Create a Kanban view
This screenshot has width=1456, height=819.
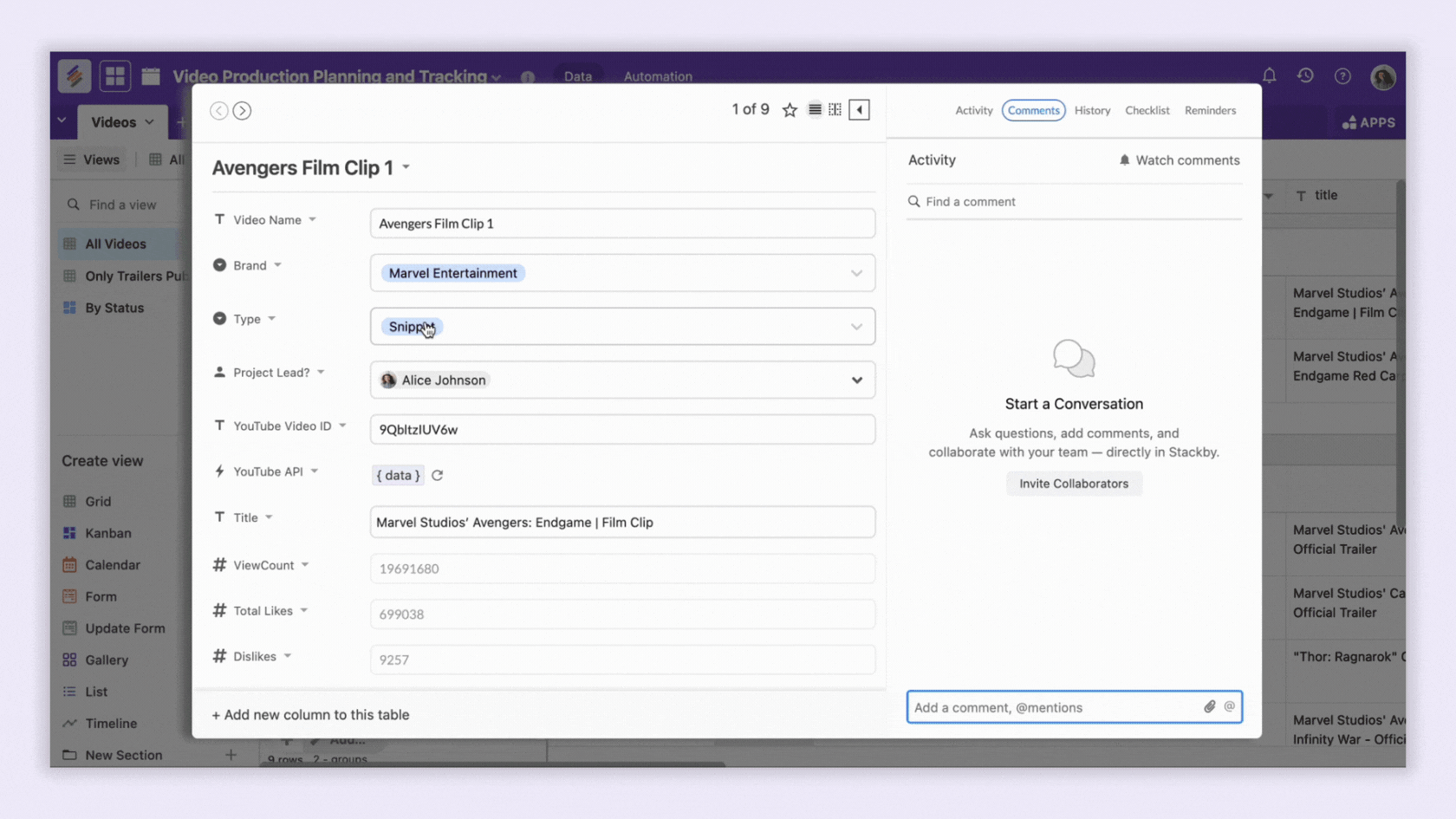(108, 533)
